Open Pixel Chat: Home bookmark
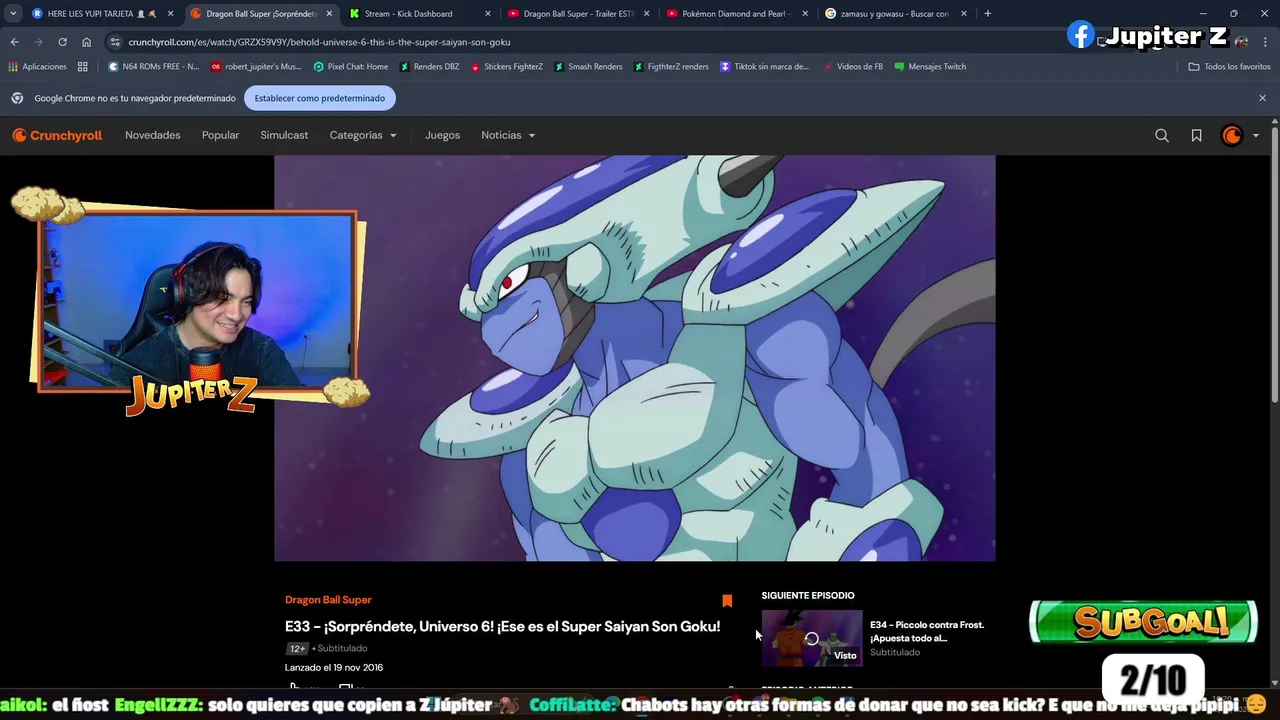 tap(350, 67)
